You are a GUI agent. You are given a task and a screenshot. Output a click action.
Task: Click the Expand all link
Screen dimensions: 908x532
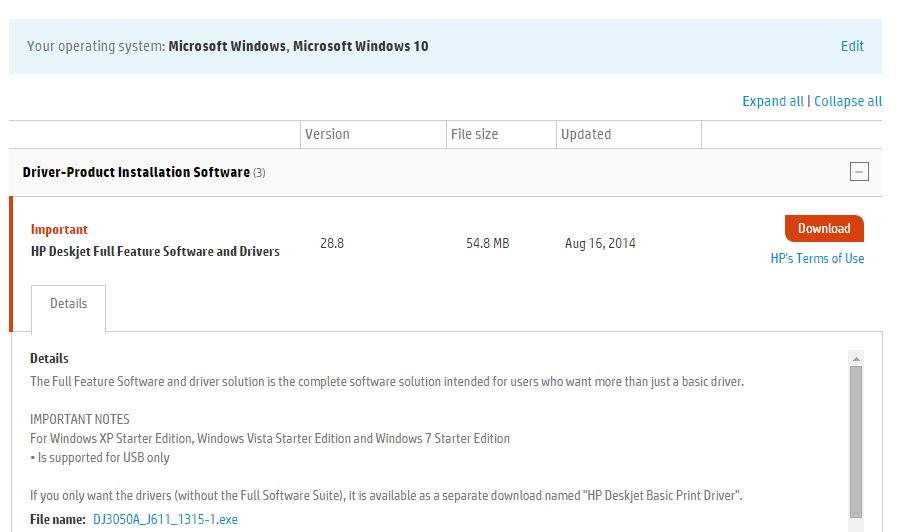coord(772,101)
